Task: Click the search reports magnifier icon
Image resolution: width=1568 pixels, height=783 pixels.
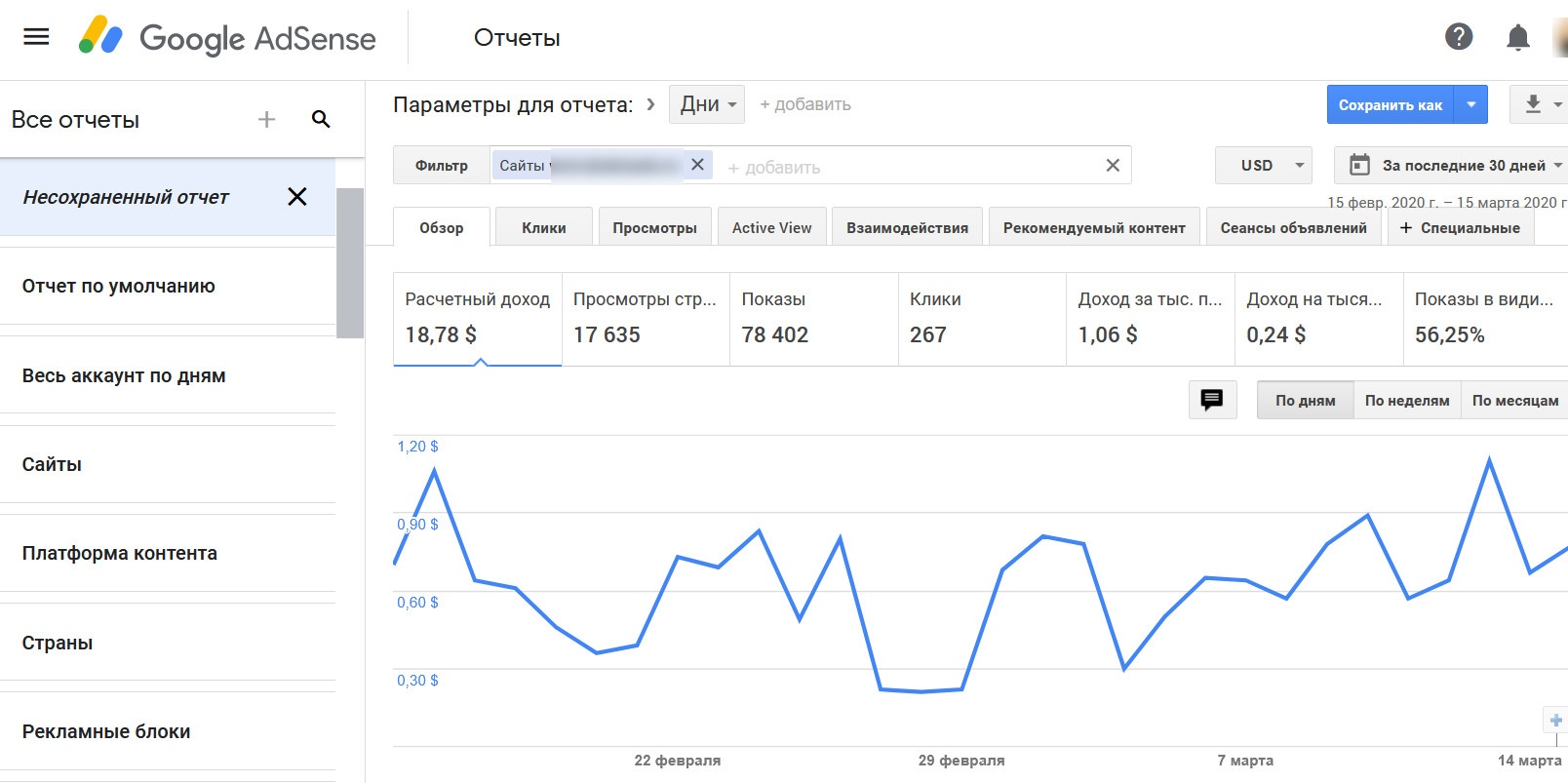Action: pyautogui.click(x=321, y=120)
